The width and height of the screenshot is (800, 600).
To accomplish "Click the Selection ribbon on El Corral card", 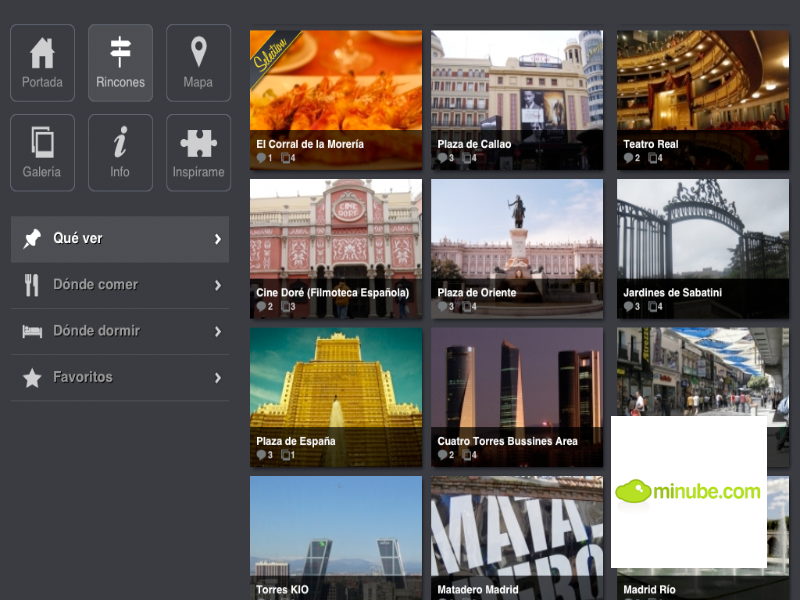I will click(271, 54).
